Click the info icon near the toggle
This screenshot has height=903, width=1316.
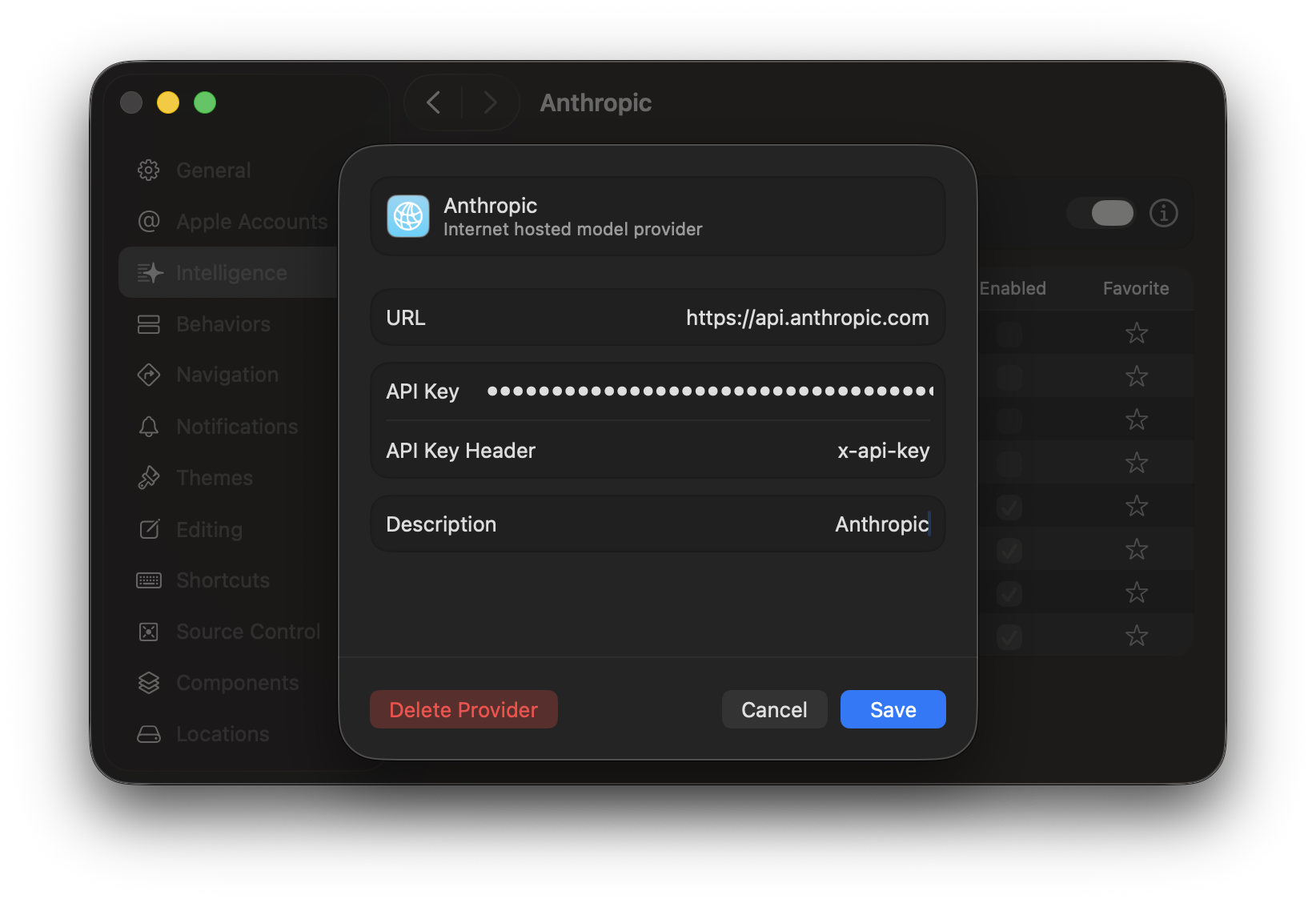[1164, 213]
